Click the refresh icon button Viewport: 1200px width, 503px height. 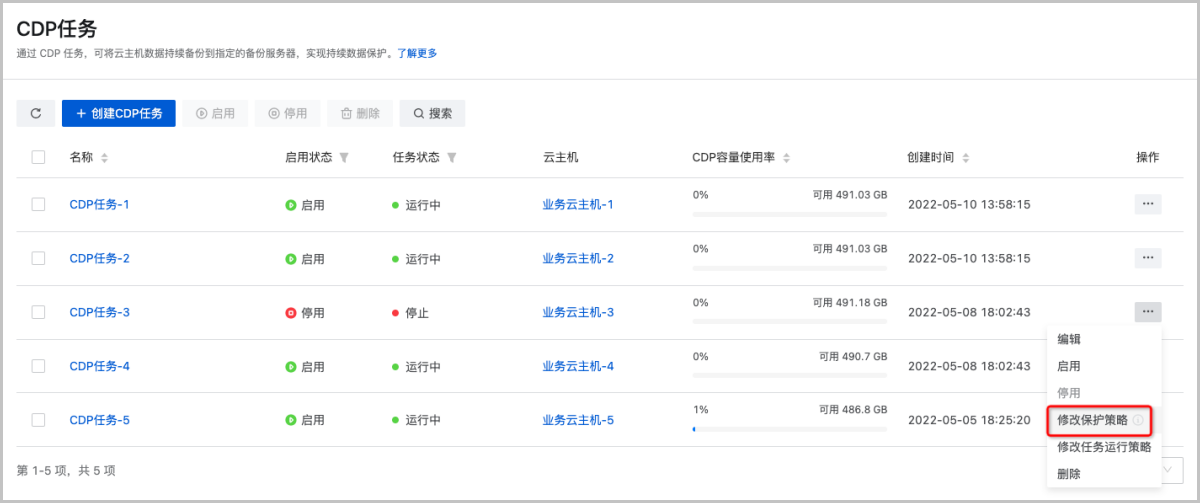[36, 114]
